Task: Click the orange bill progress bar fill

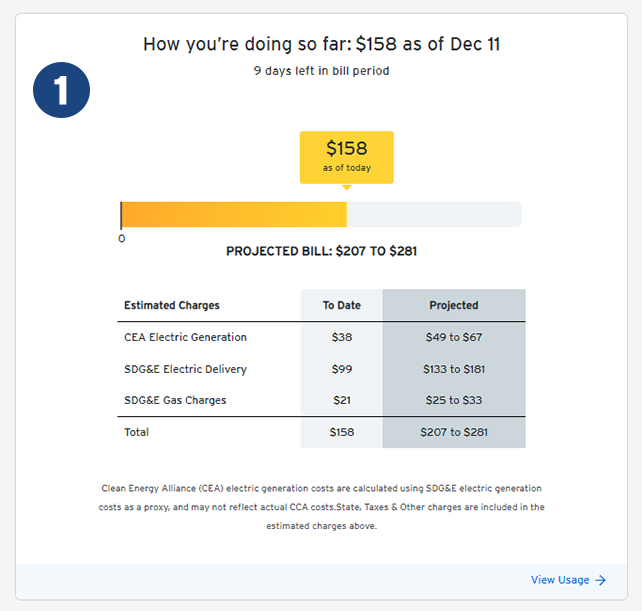Action: coord(234,214)
